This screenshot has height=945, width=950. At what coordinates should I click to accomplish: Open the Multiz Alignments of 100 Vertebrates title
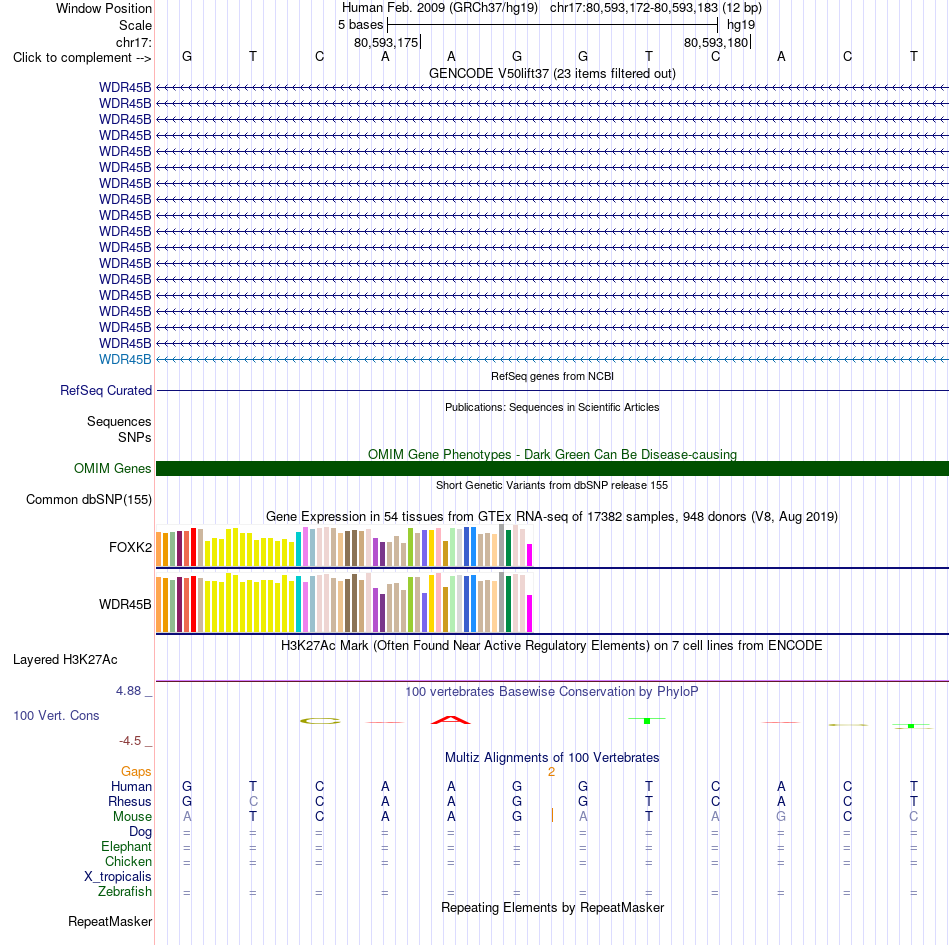(552, 758)
